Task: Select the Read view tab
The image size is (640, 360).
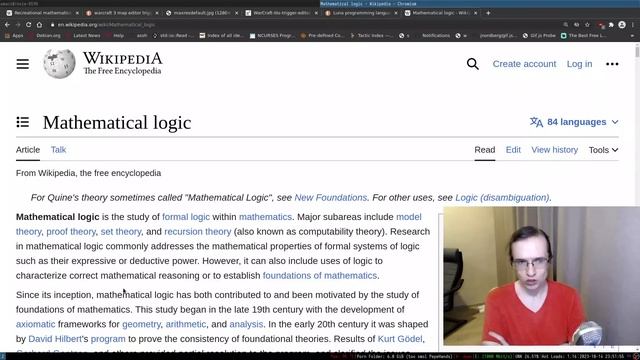Action: 484,150
